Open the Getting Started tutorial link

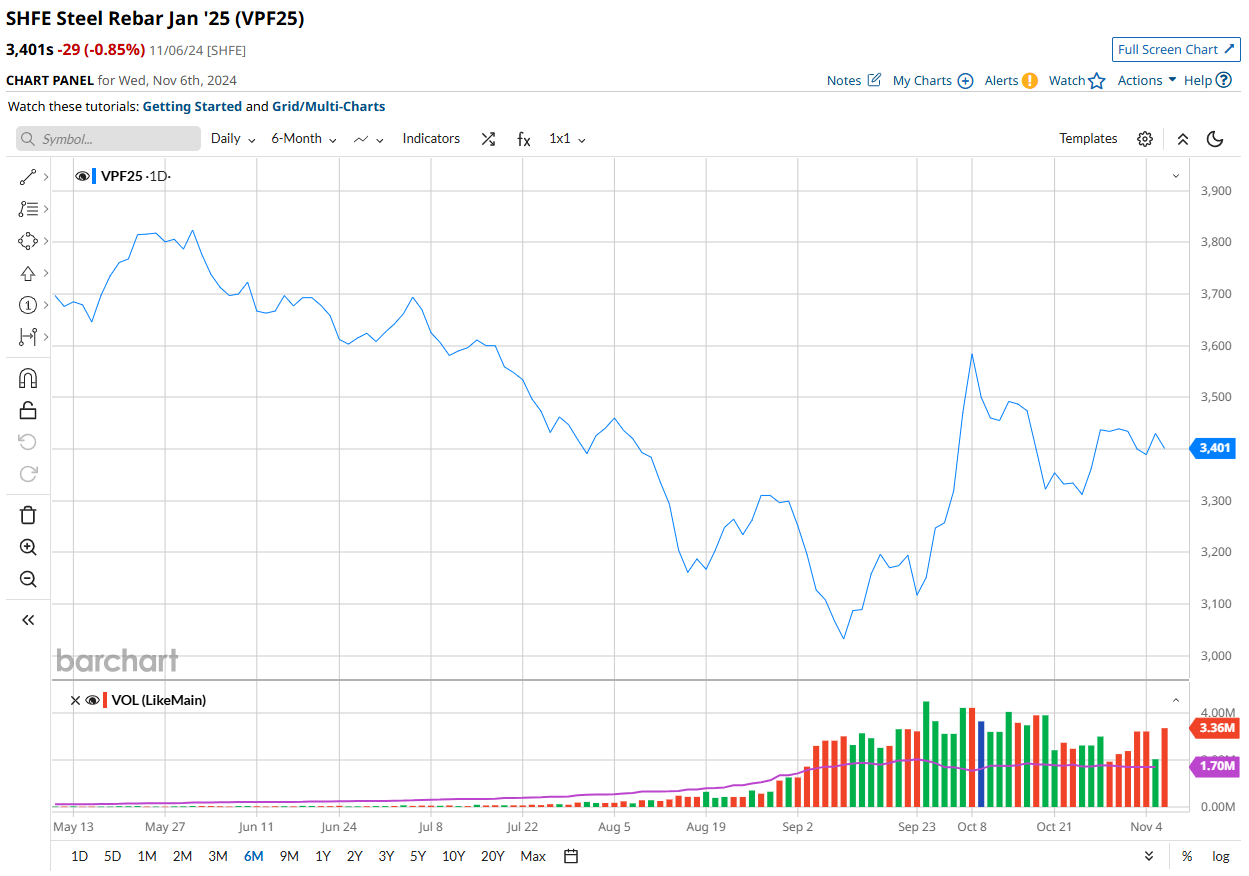192,106
